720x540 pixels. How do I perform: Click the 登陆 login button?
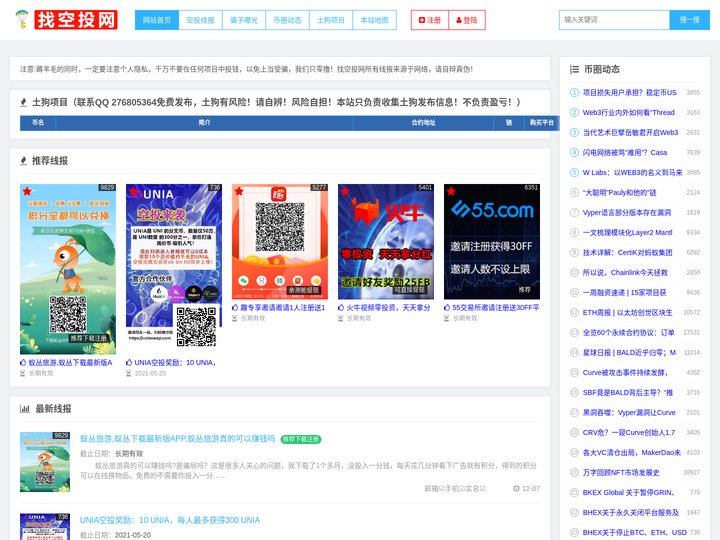[x=467, y=20]
